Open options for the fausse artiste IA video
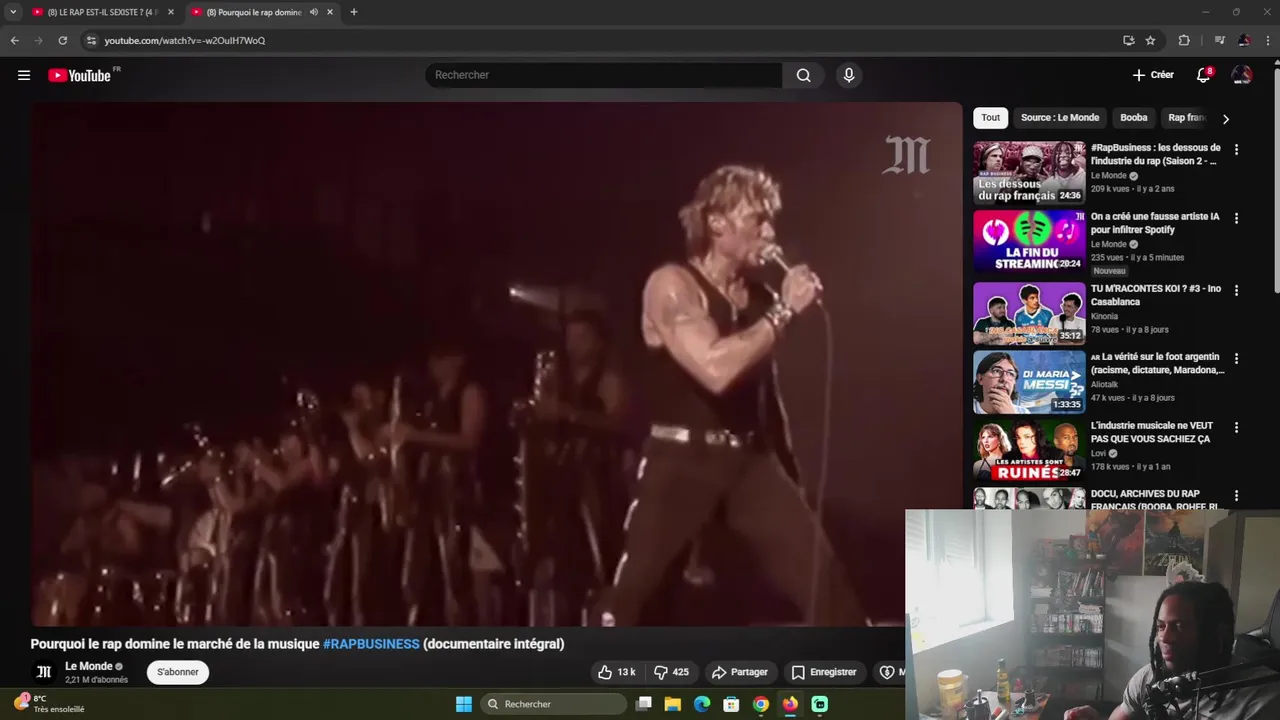This screenshot has height=720, width=1280. (1236, 218)
